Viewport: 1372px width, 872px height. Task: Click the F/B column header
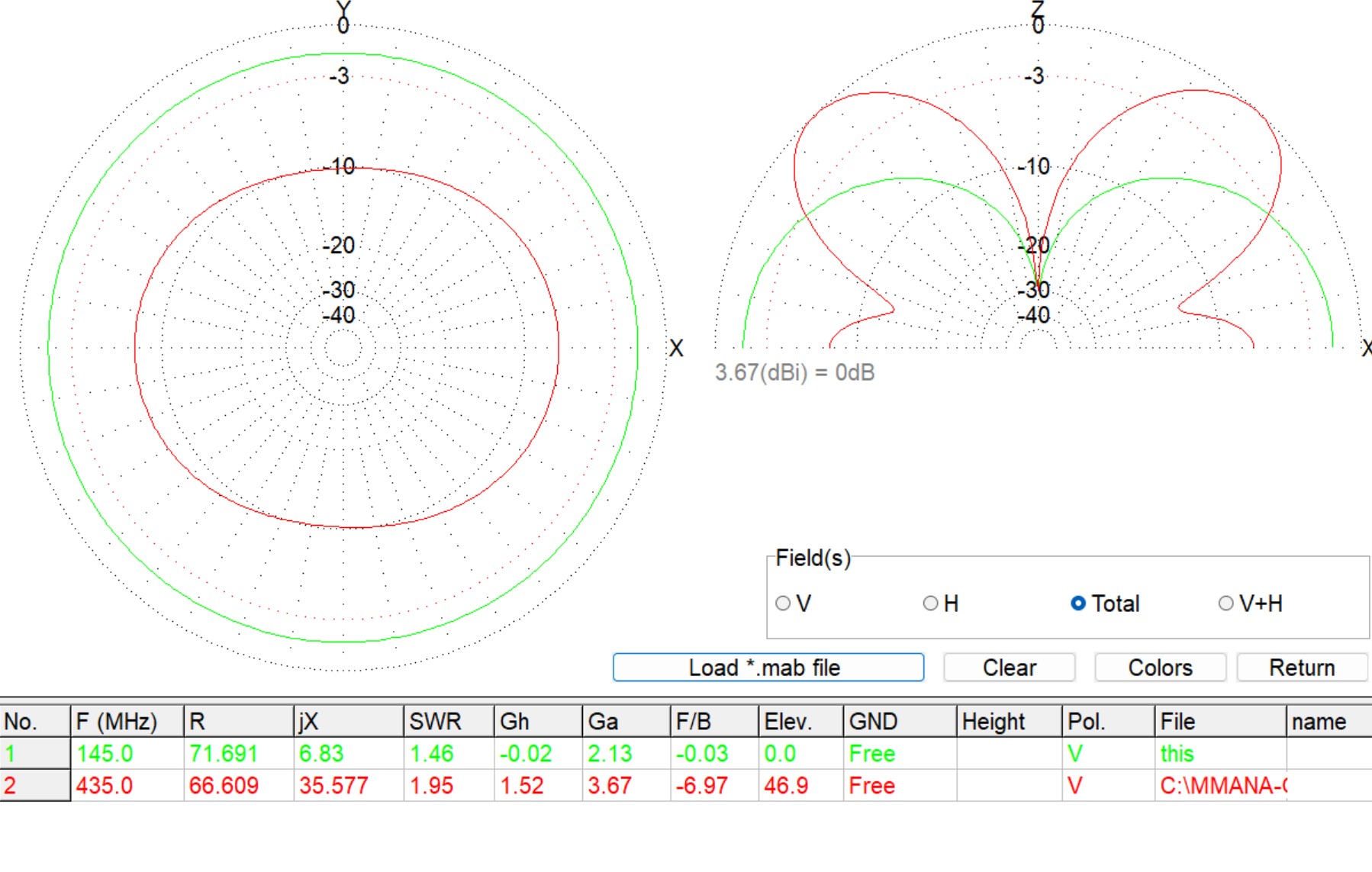714,721
